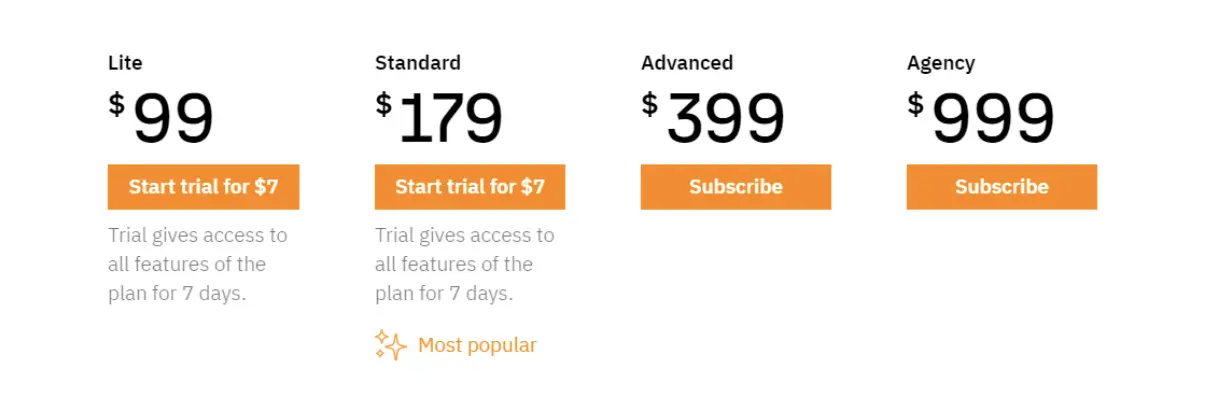Select the Advanced plan heading

point(687,63)
